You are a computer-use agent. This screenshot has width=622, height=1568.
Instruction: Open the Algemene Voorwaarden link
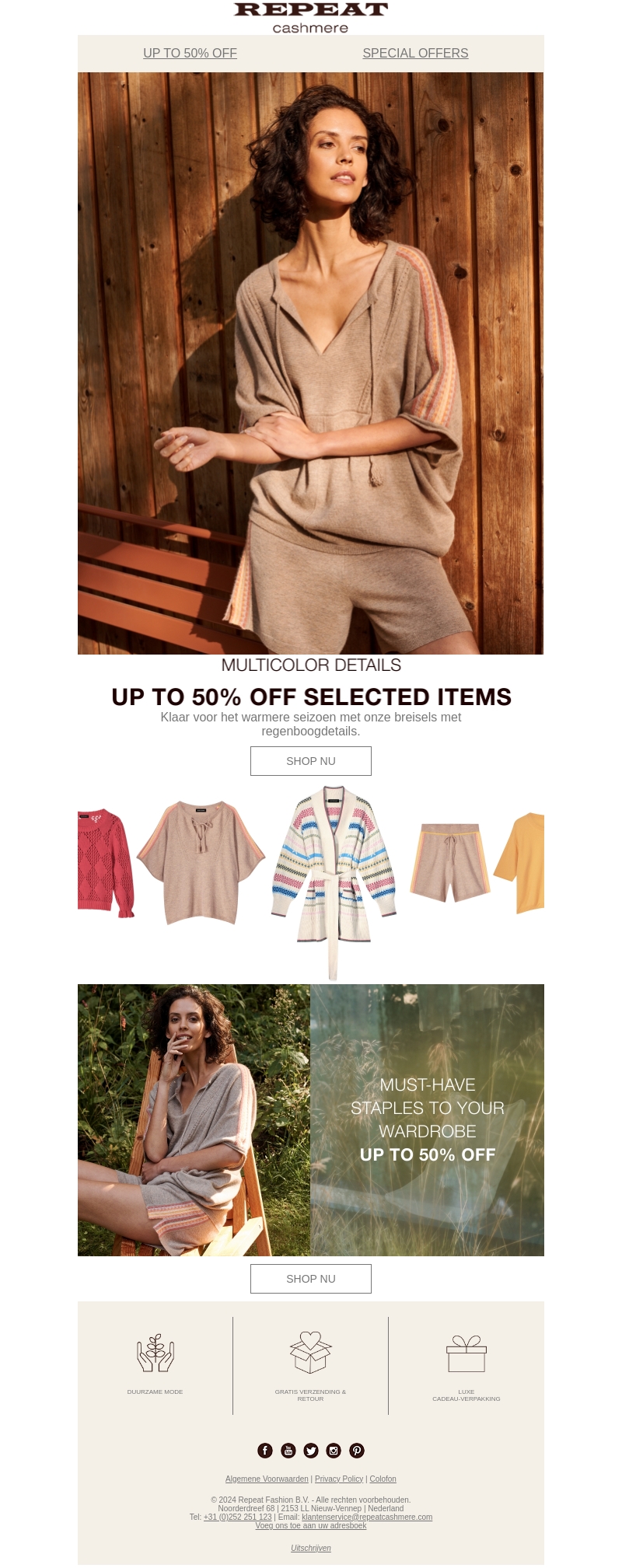click(267, 1479)
